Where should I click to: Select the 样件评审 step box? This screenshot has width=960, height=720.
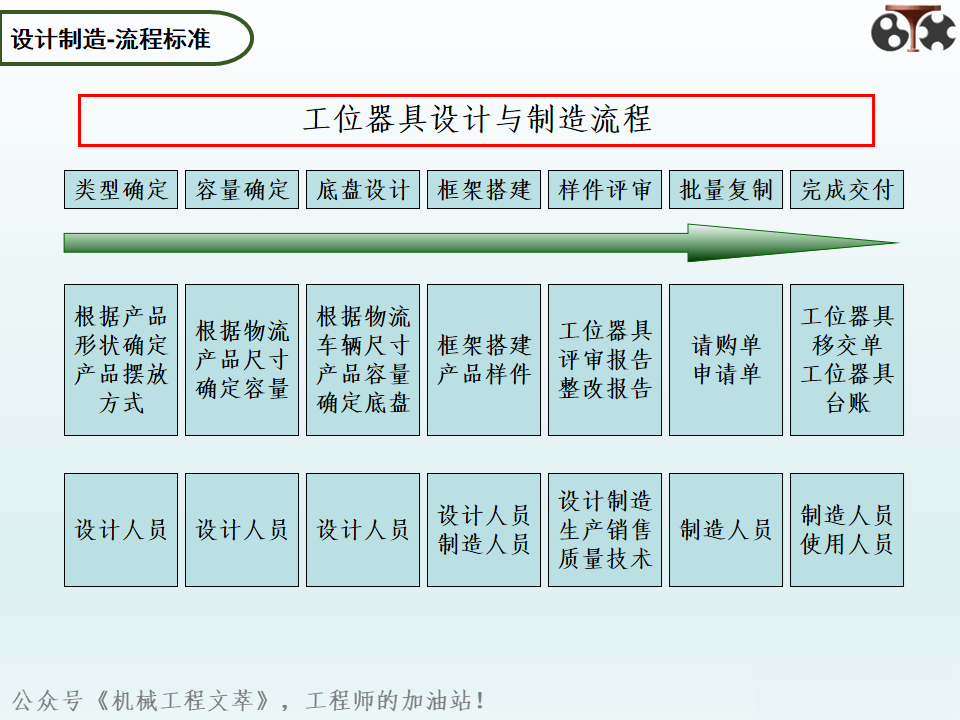[605, 190]
